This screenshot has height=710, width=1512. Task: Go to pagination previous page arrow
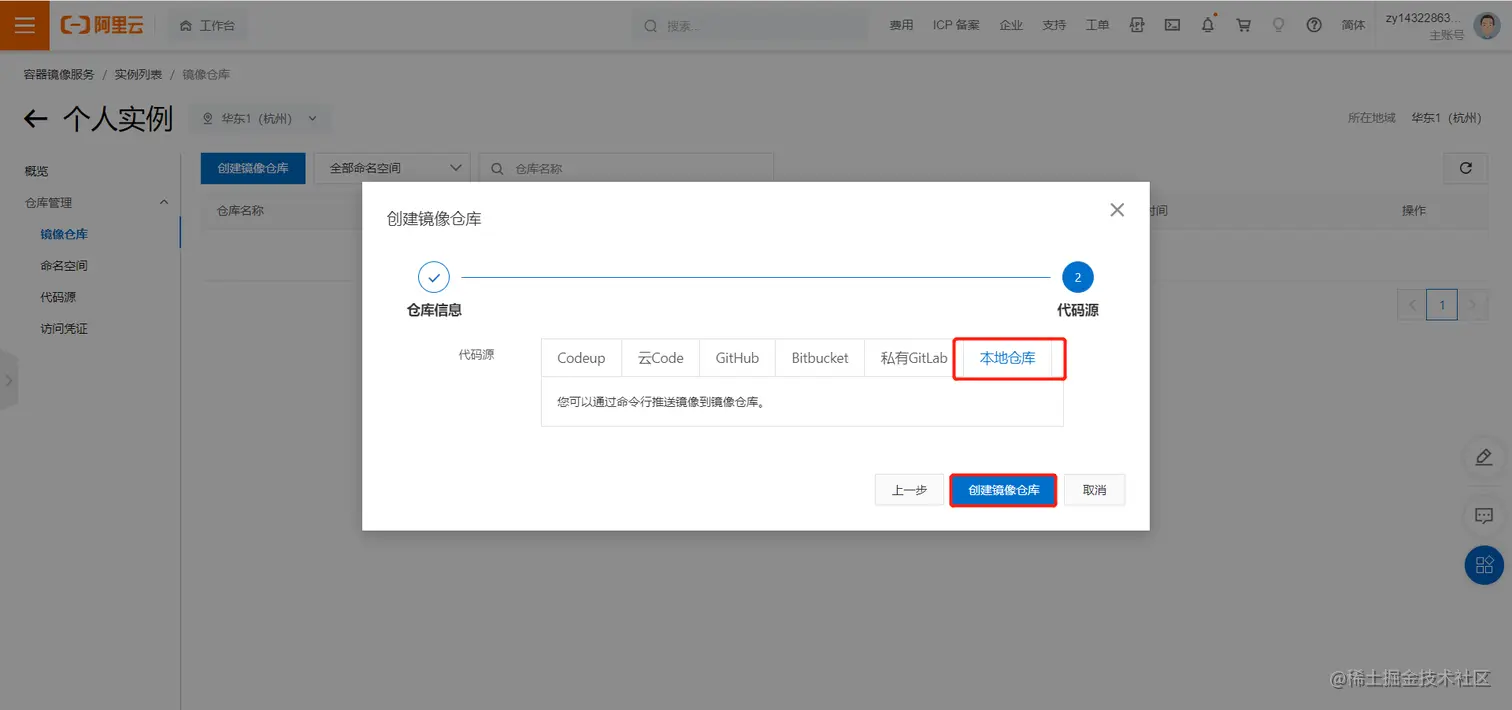point(1411,305)
